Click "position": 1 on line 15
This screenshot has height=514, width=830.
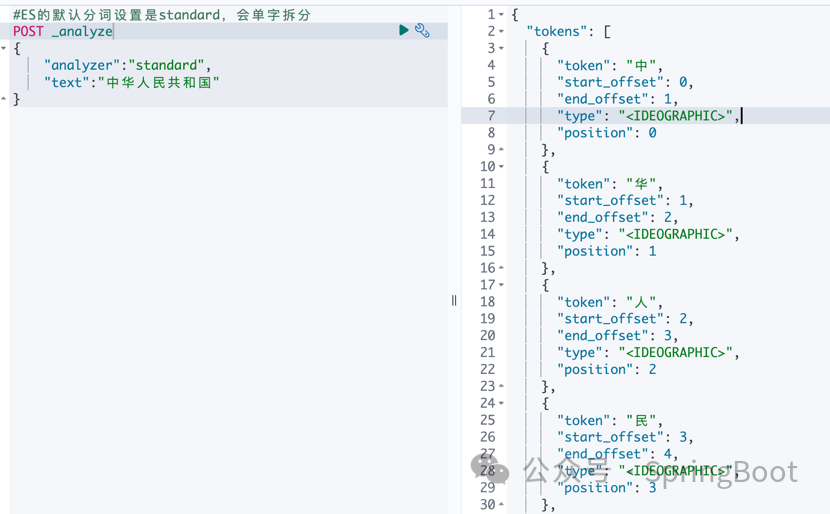click(607, 251)
